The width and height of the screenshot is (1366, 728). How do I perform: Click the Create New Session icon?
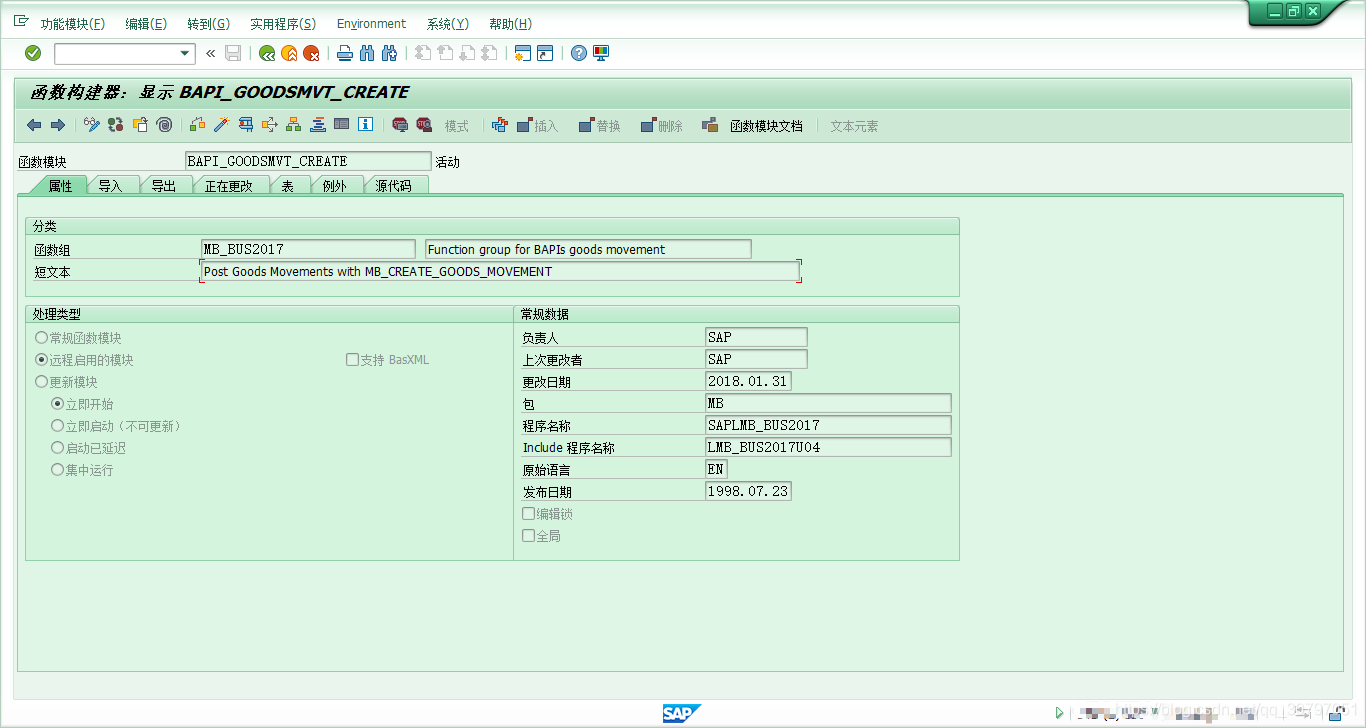(x=522, y=53)
